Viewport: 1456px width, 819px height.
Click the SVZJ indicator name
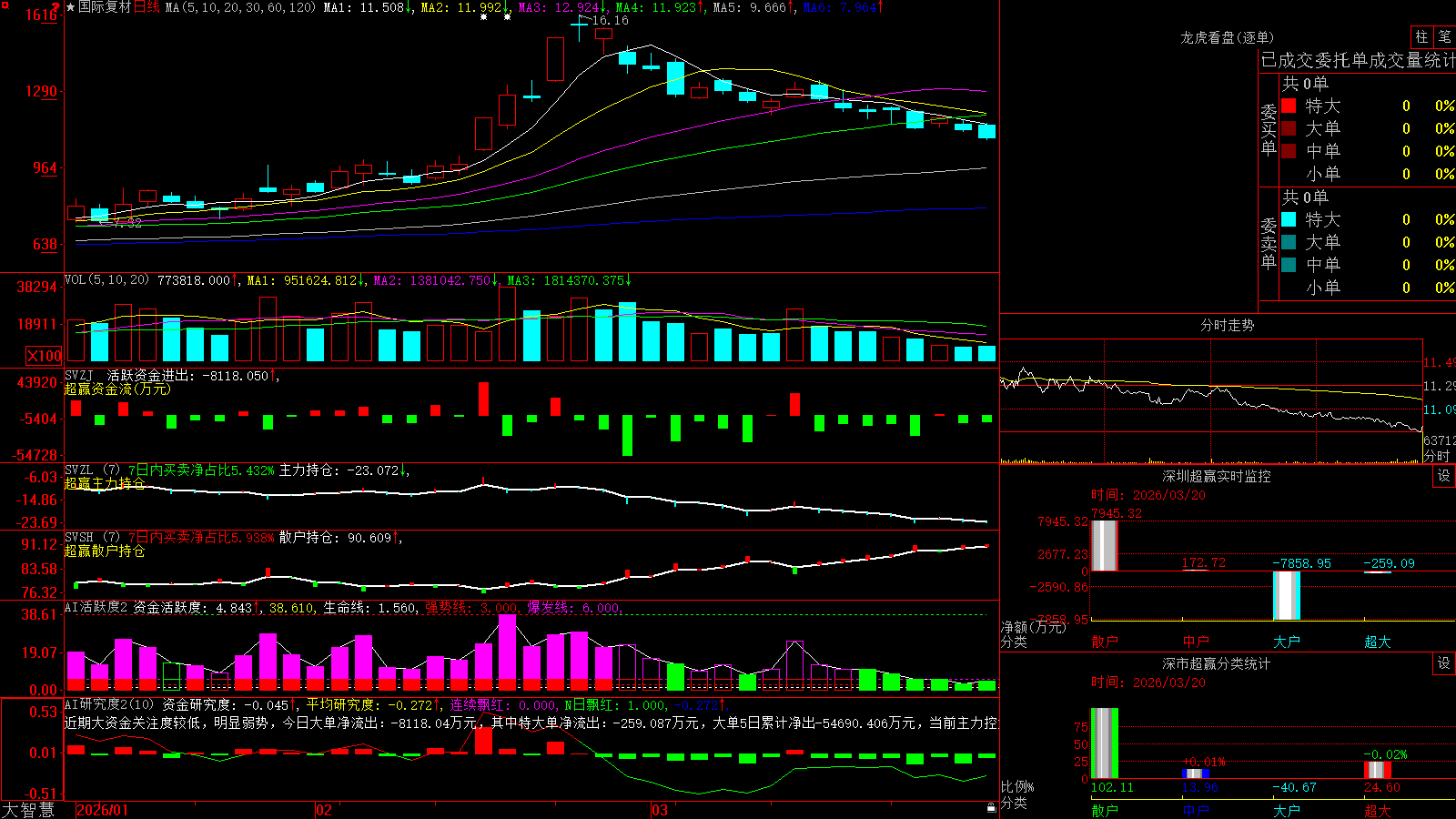(79, 375)
